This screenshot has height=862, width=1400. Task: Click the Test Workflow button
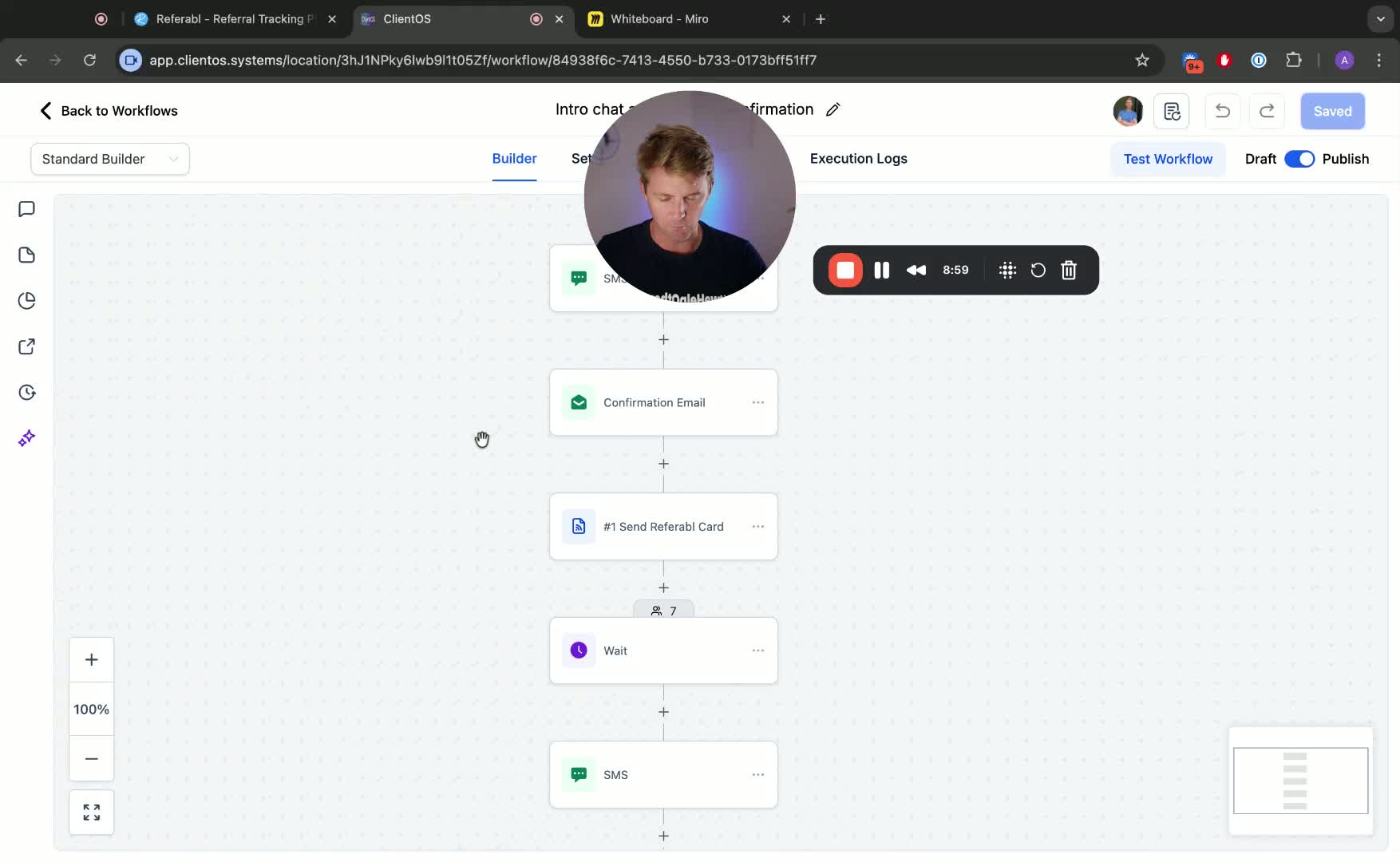tap(1168, 159)
